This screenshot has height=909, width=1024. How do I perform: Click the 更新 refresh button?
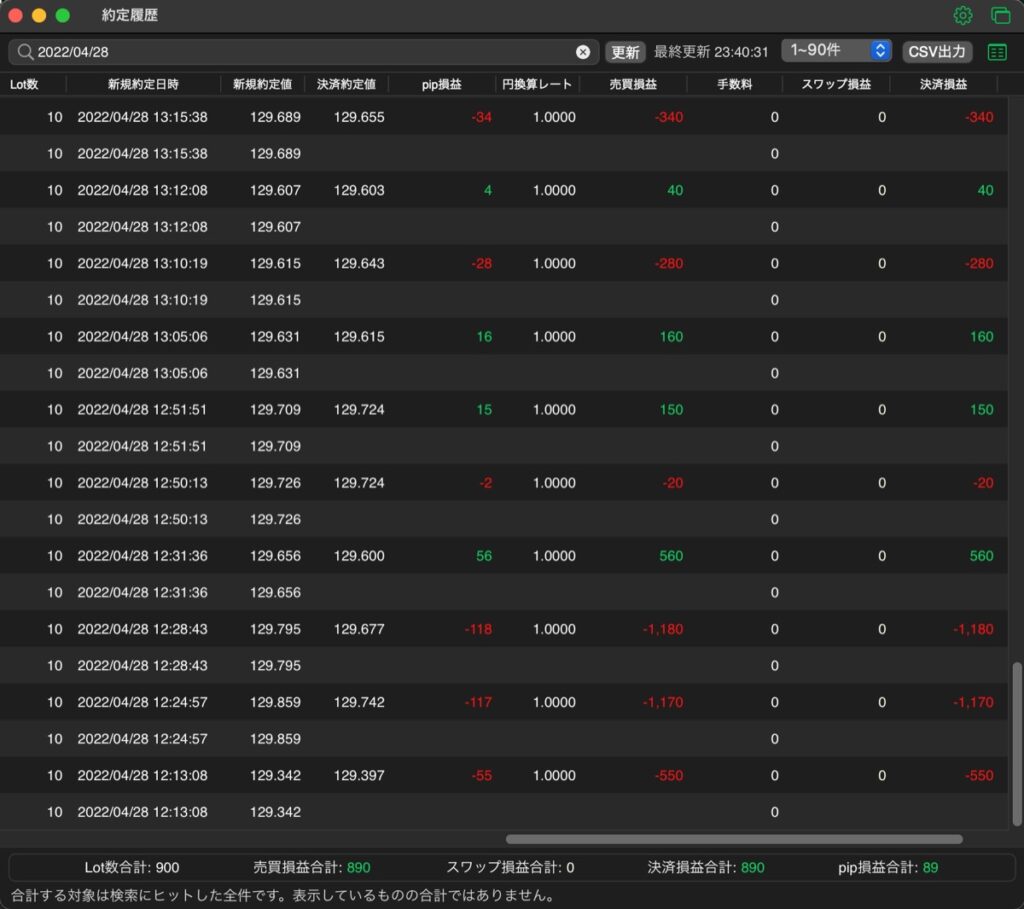coord(625,52)
